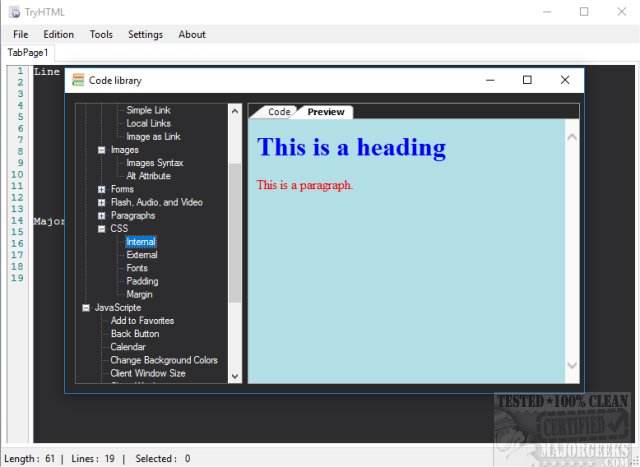
Task: Select the Image as Link entry
Action: point(153,136)
